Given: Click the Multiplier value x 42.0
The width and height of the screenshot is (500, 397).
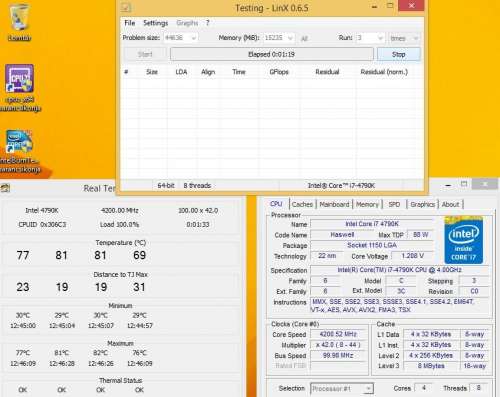Looking at the screenshot, I should click(x=338, y=345).
